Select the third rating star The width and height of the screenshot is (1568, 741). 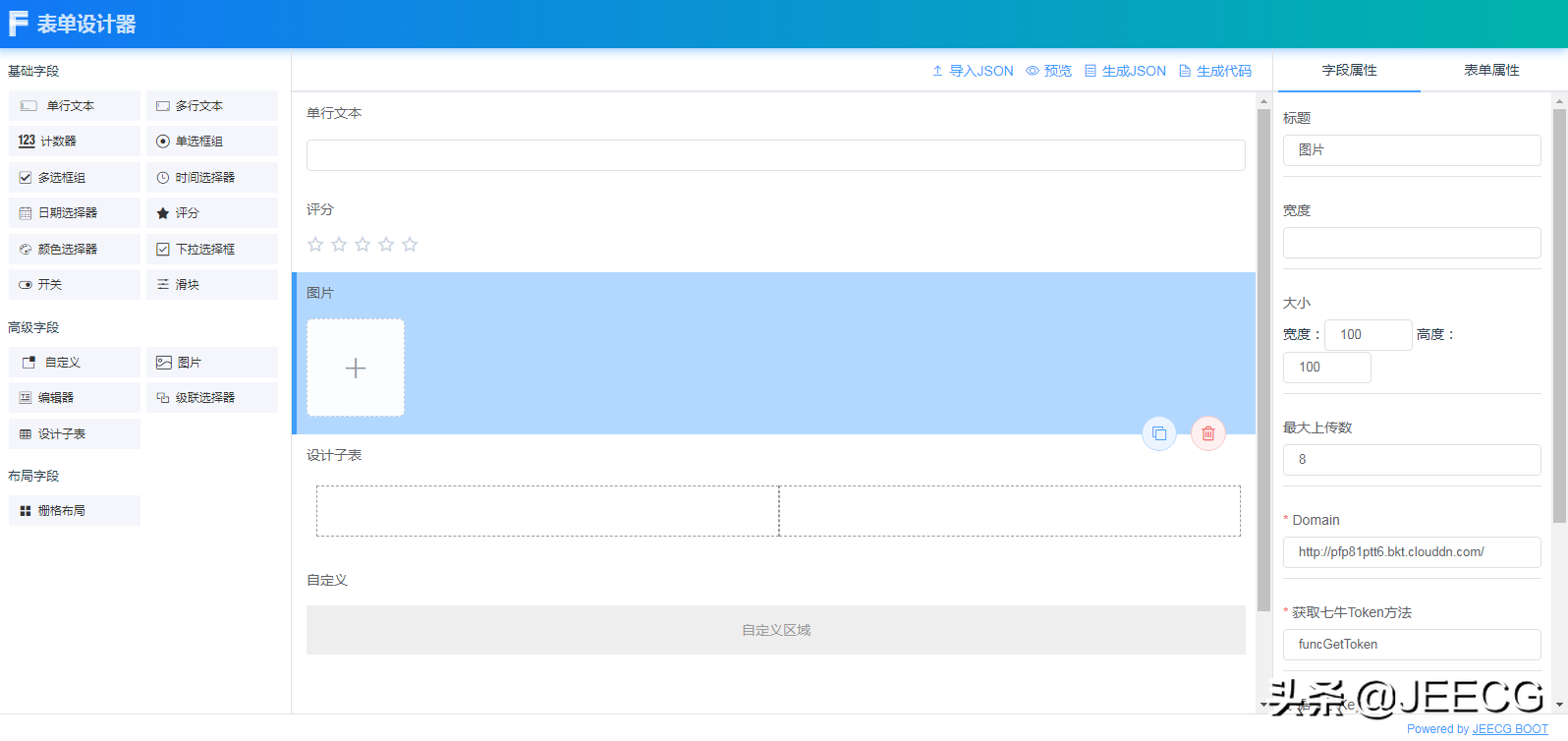pos(363,244)
